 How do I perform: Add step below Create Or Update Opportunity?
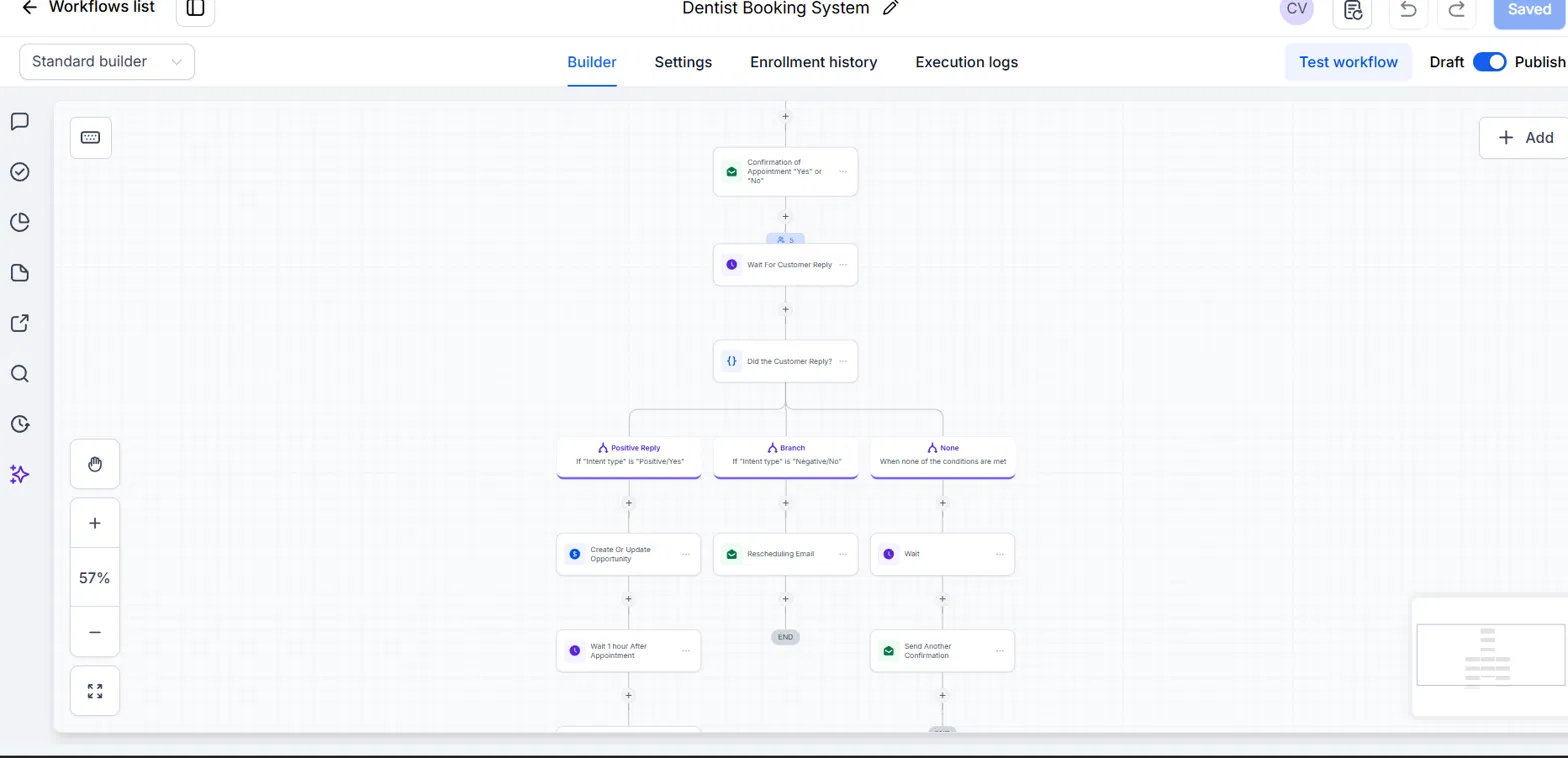tap(628, 599)
